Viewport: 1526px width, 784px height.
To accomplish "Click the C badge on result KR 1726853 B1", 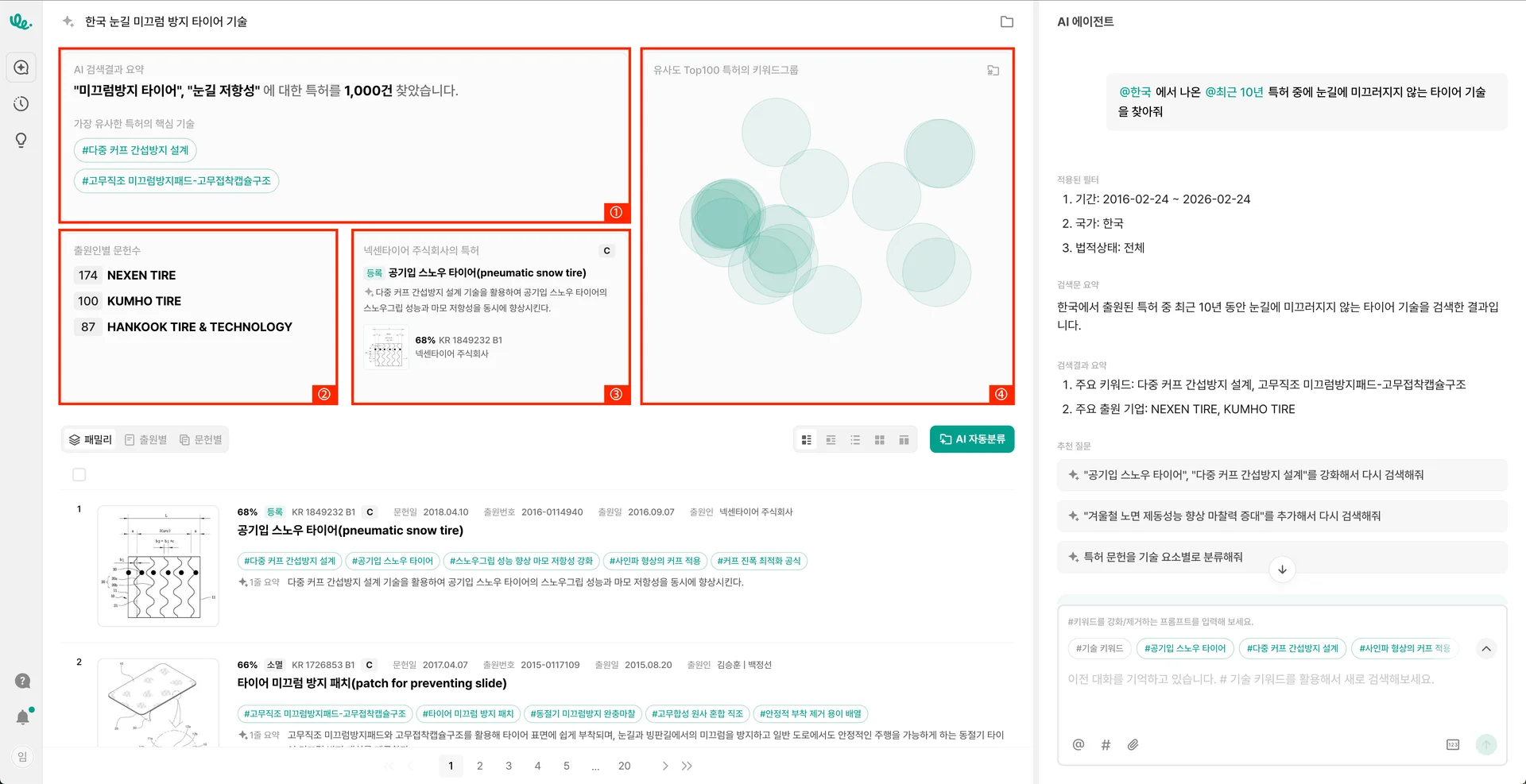I will pos(370,665).
